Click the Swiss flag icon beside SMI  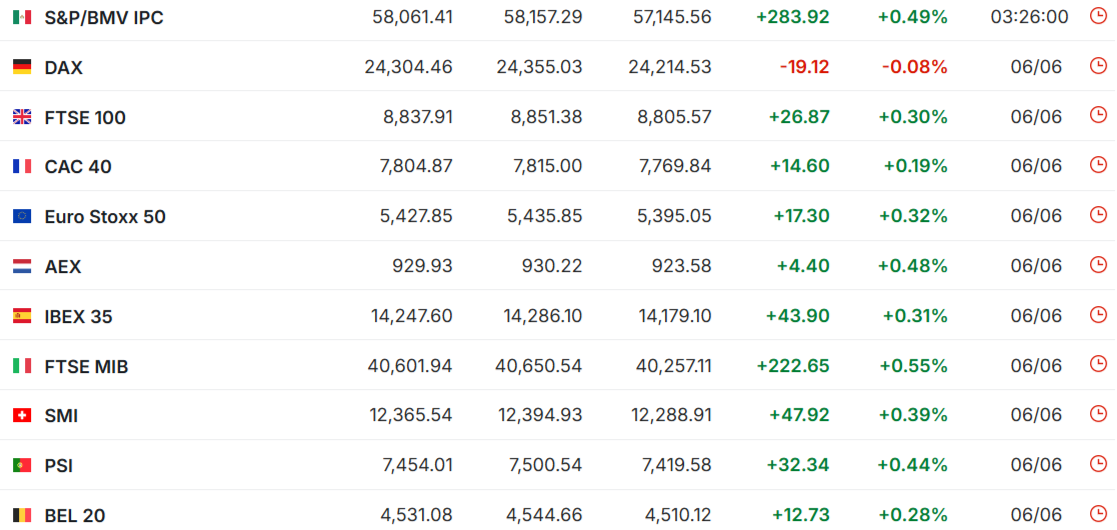click(22, 415)
